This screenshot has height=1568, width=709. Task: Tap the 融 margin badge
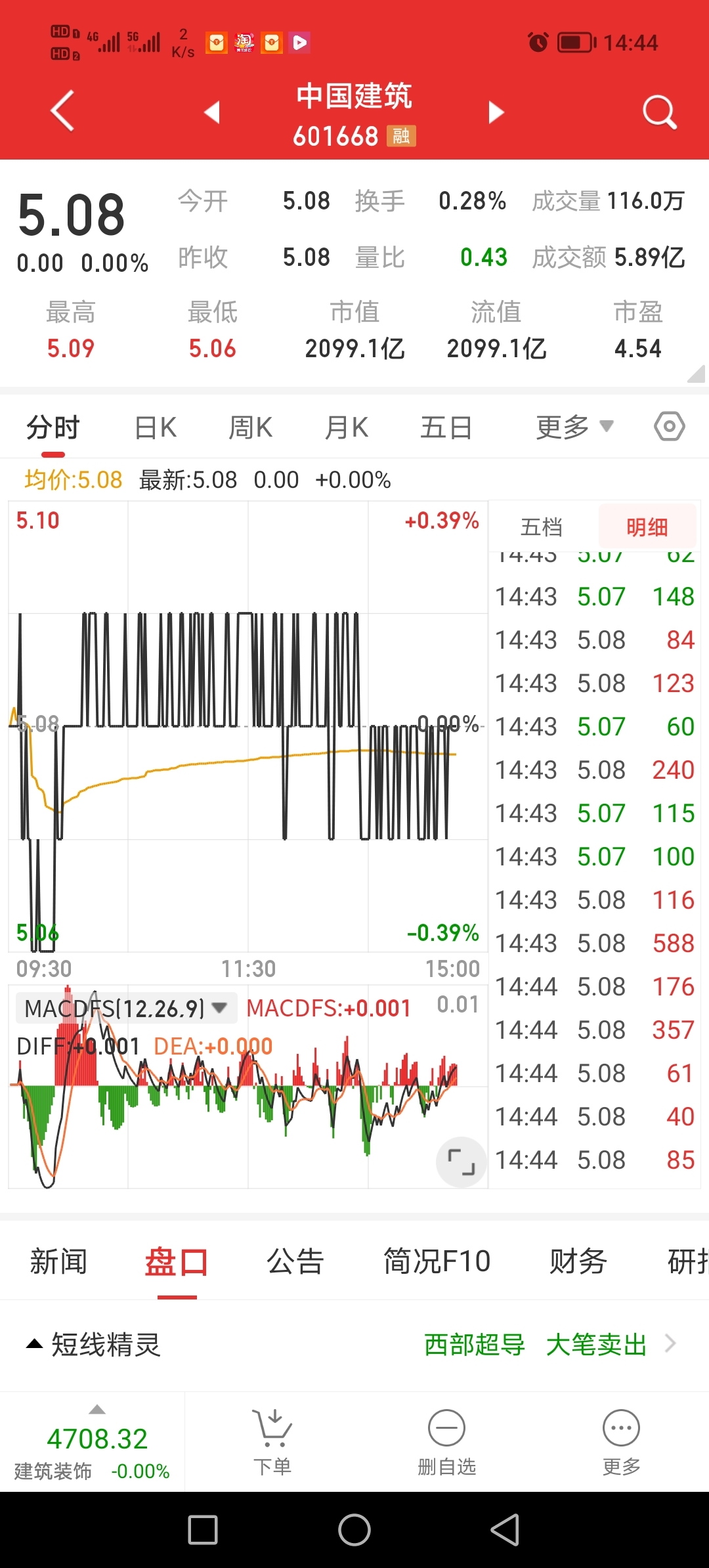click(x=401, y=136)
